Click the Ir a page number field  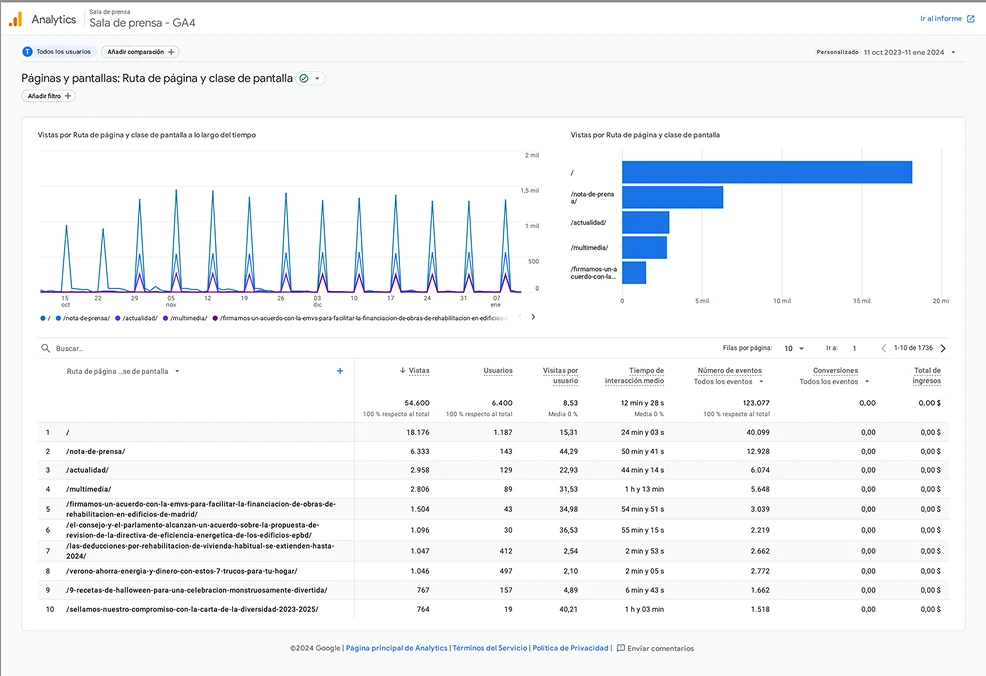click(854, 348)
